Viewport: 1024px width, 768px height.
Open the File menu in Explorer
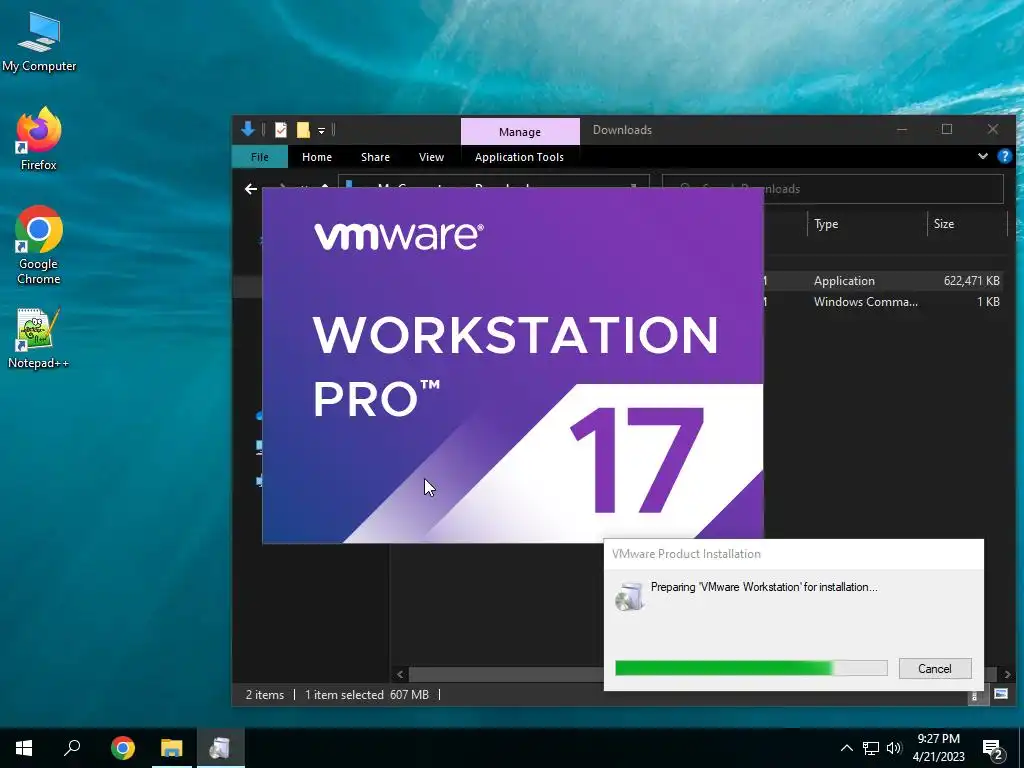tap(260, 157)
